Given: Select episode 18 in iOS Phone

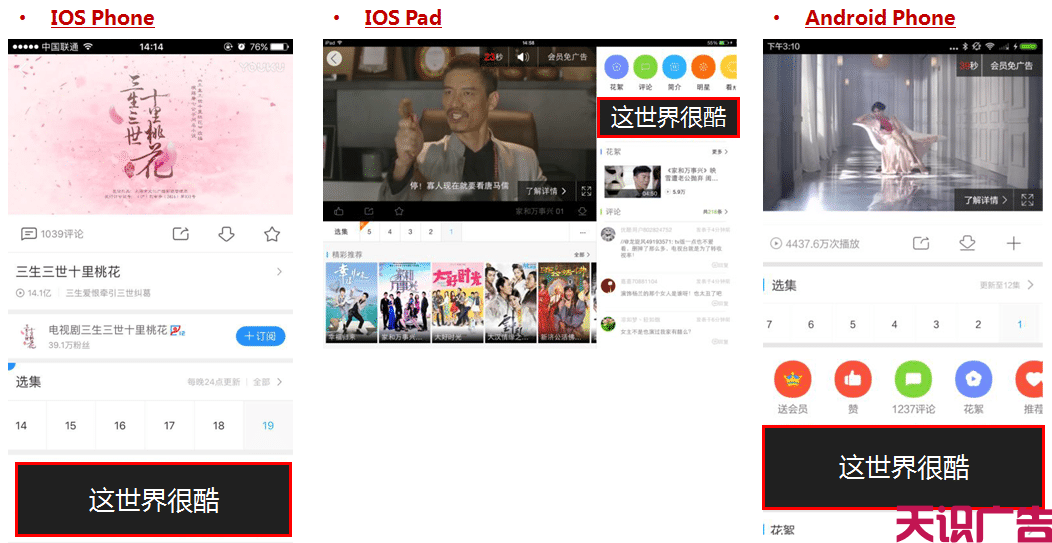Looking at the screenshot, I should pos(219,426).
